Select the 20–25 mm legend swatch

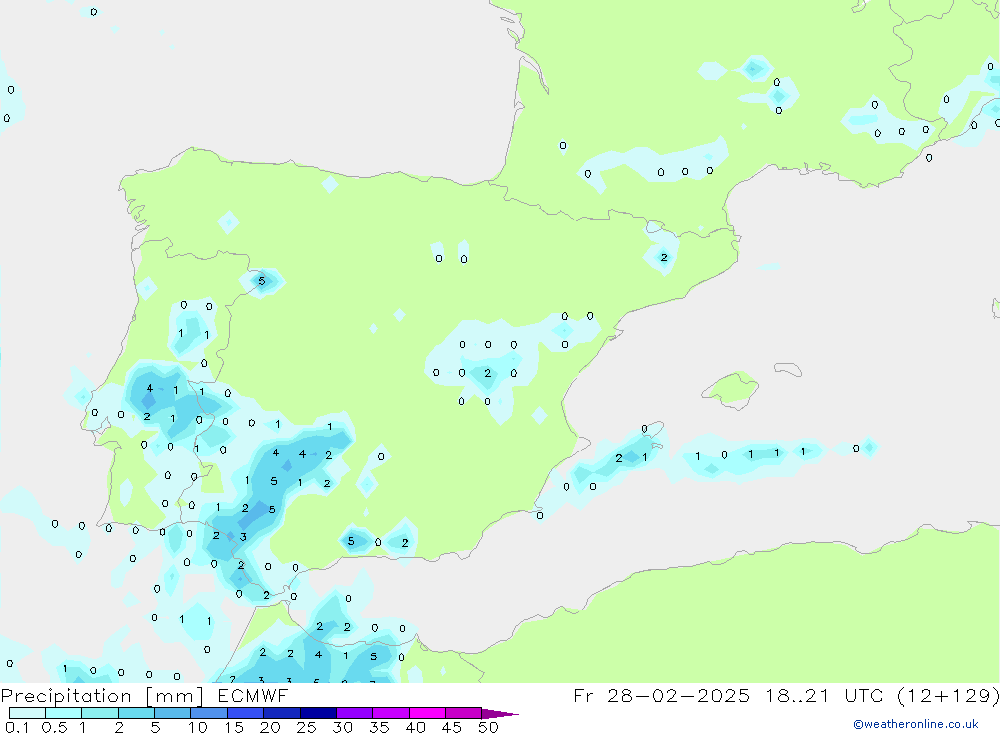point(282,713)
